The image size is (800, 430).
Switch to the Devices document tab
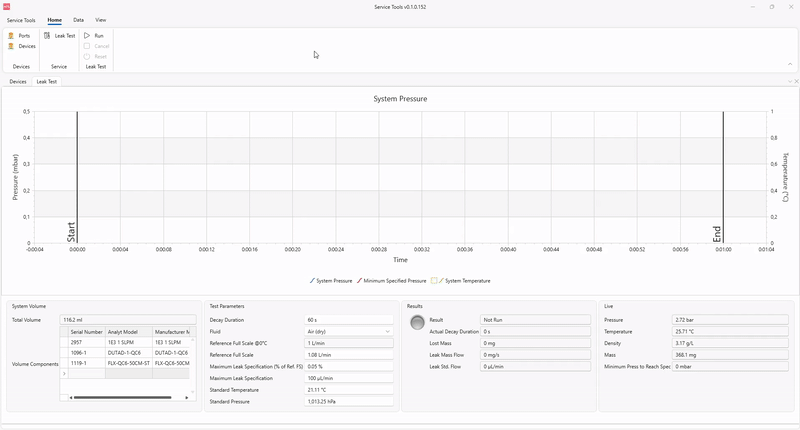click(x=18, y=81)
